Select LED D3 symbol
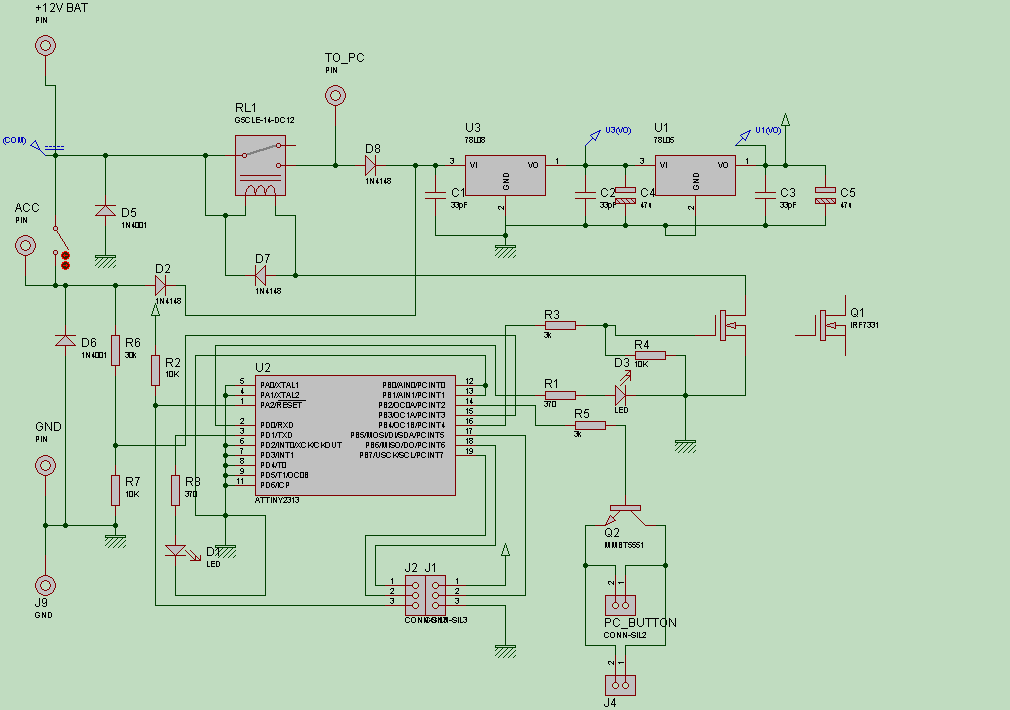1010x710 pixels. (x=622, y=390)
